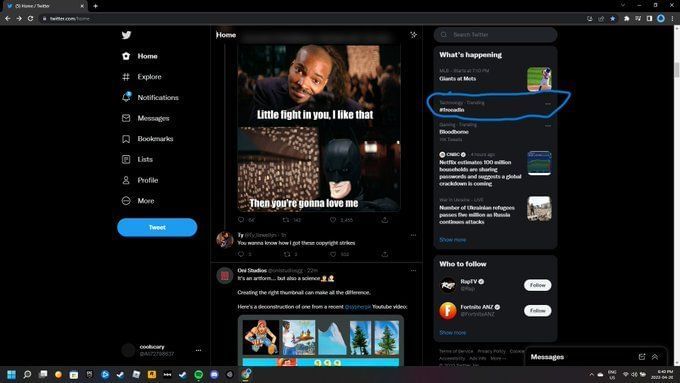680x383 pixels.
Task: Open the Fortnite ANZ profile avatar
Action: (448, 311)
